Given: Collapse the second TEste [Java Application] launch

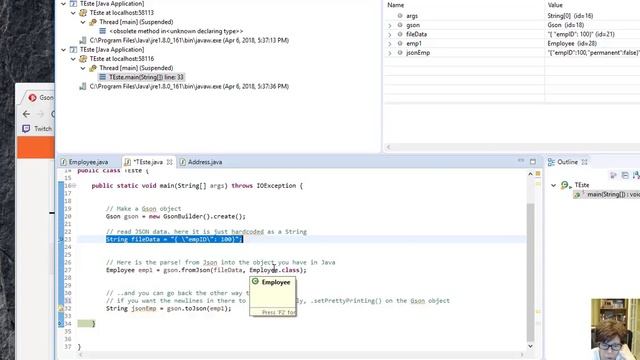Looking at the screenshot, I should coord(63,50).
